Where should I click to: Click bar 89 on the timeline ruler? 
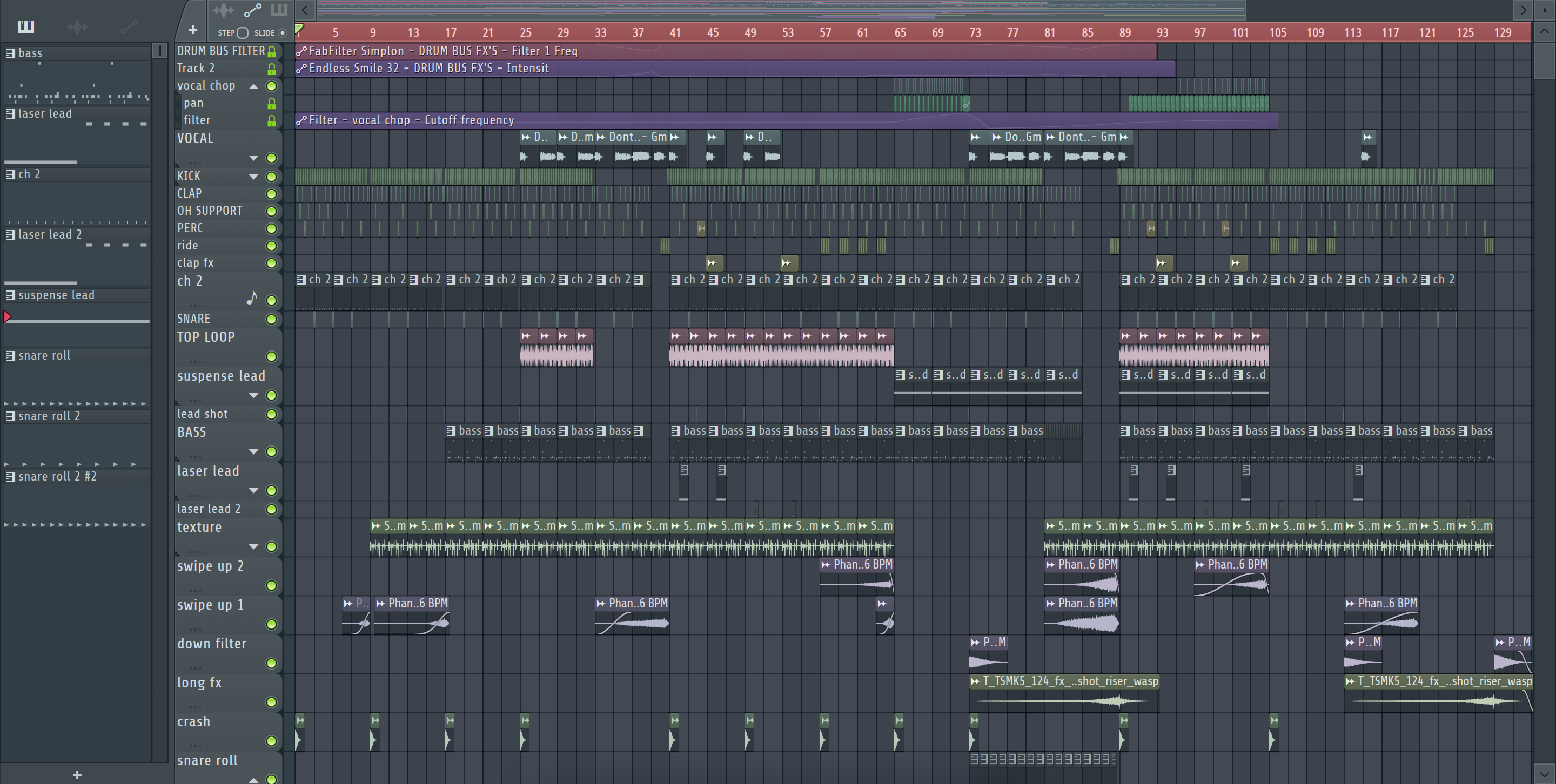1125,32
